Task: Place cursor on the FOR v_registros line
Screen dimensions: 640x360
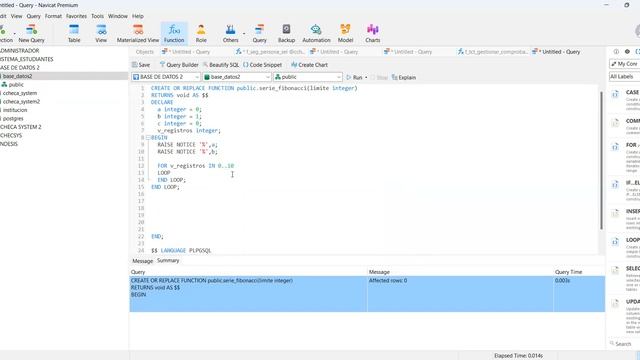Action: (196, 166)
